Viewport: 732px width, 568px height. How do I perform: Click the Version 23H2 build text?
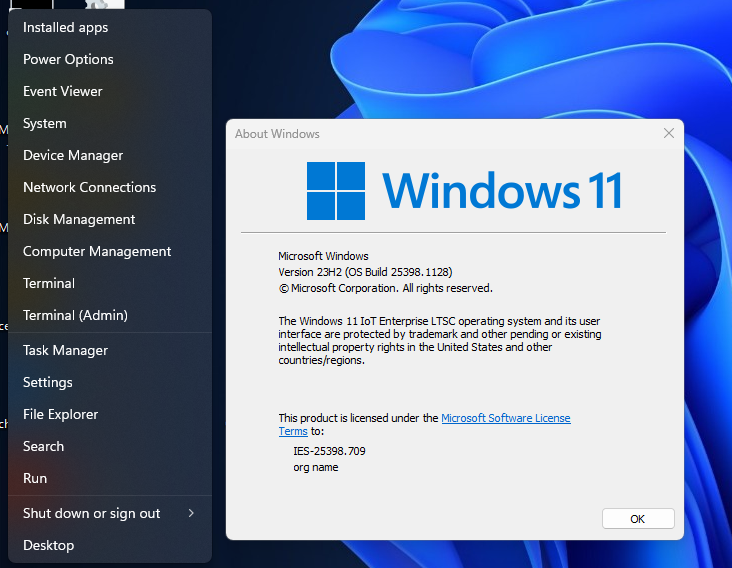365,272
